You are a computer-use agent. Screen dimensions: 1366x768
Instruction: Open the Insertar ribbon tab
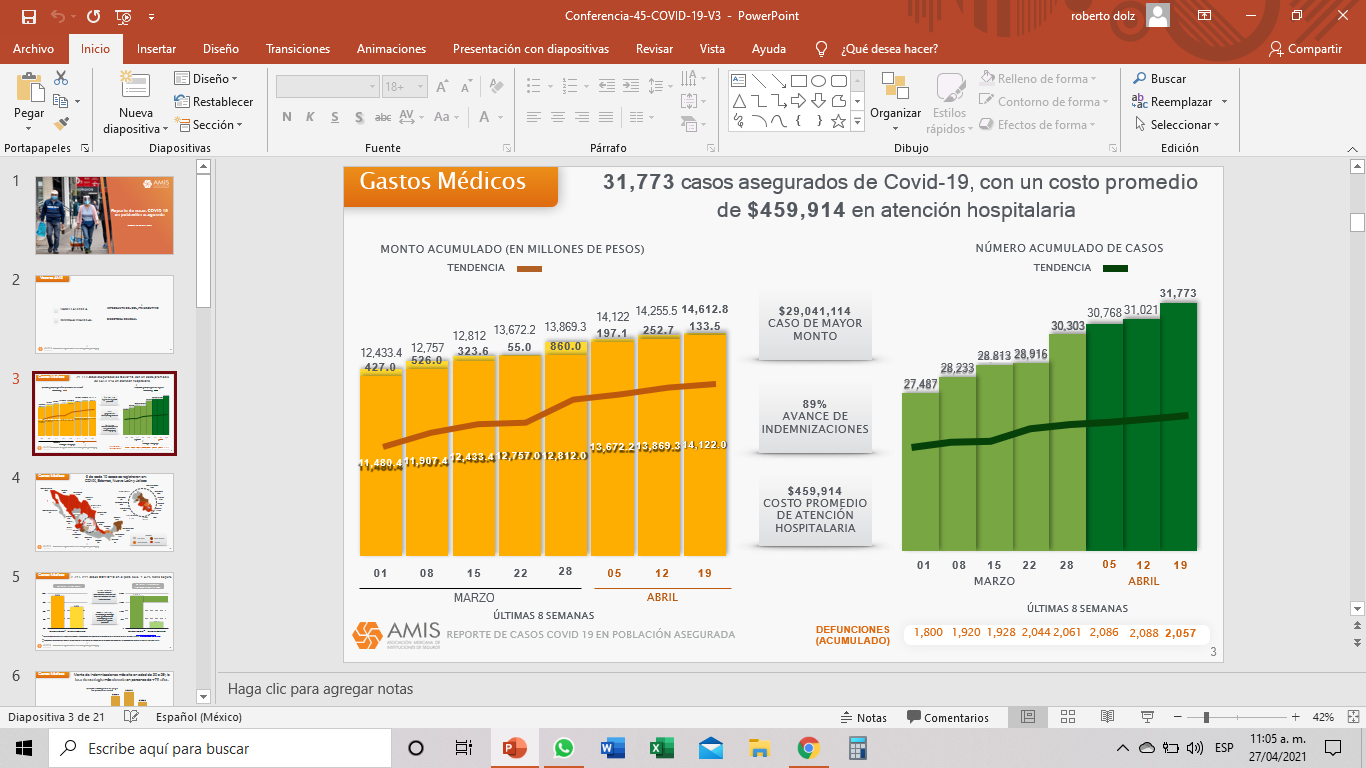156,49
